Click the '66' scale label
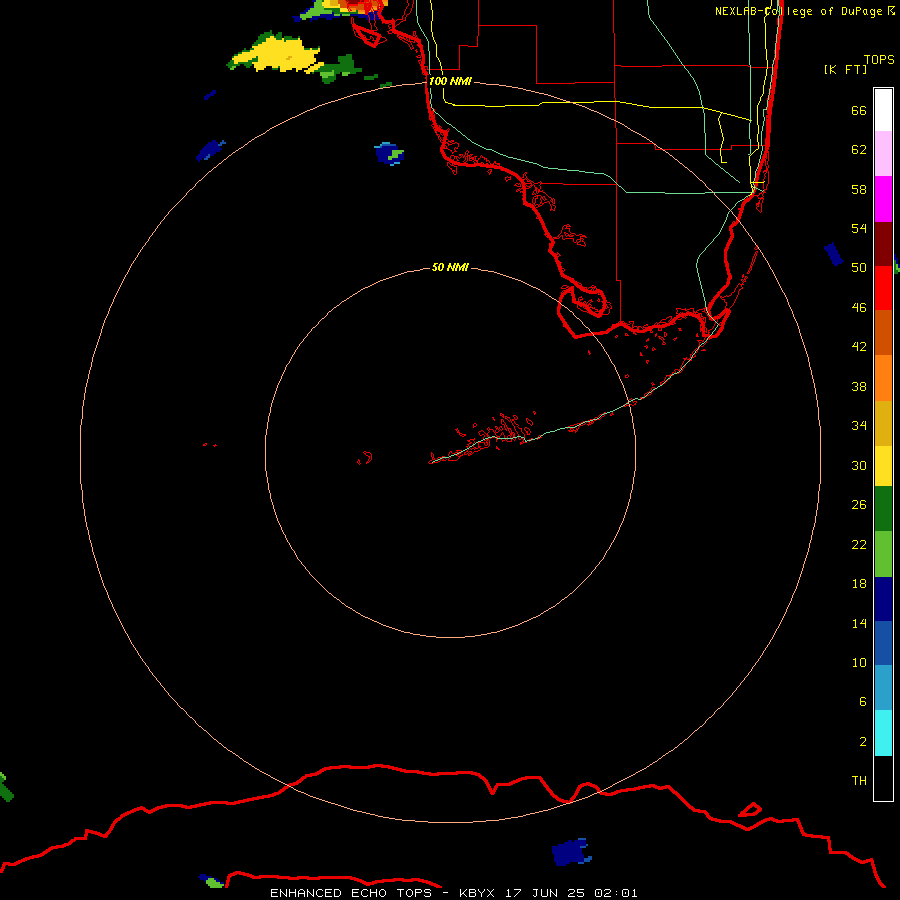The image size is (900, 900). pos(859,110)
